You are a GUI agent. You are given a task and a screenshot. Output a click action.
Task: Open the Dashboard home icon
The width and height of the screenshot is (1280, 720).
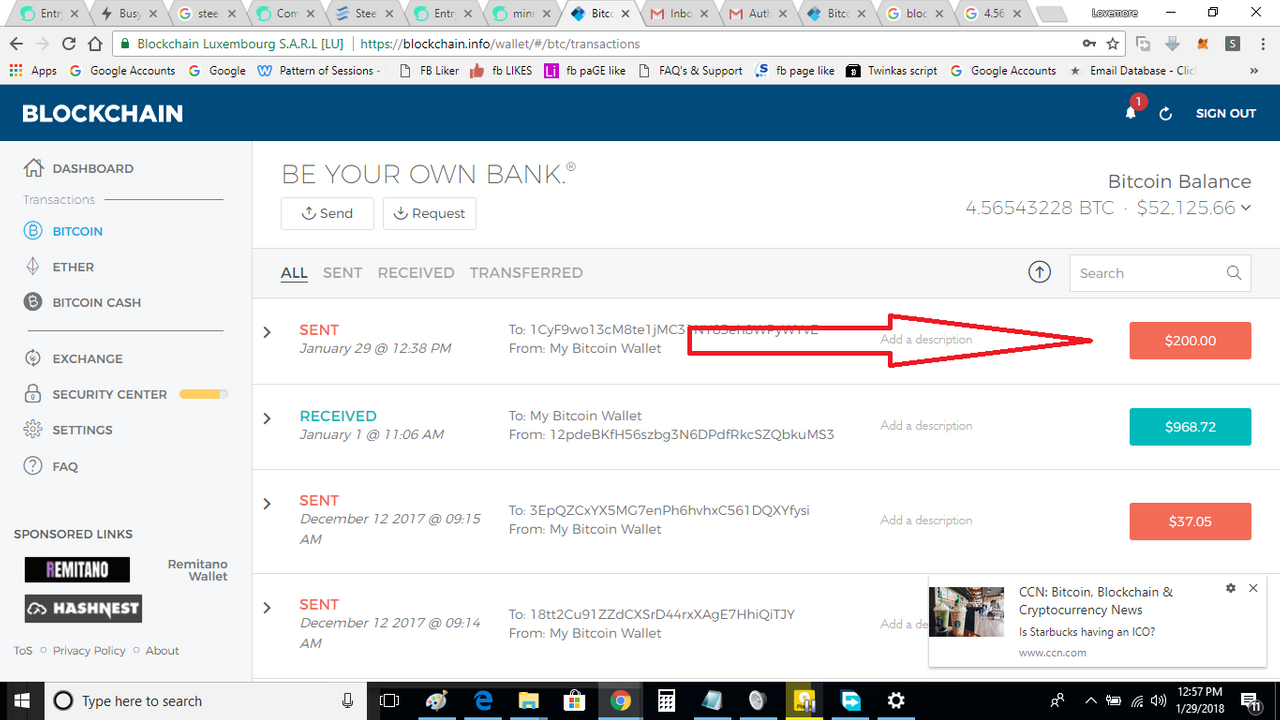pos(33,168)
